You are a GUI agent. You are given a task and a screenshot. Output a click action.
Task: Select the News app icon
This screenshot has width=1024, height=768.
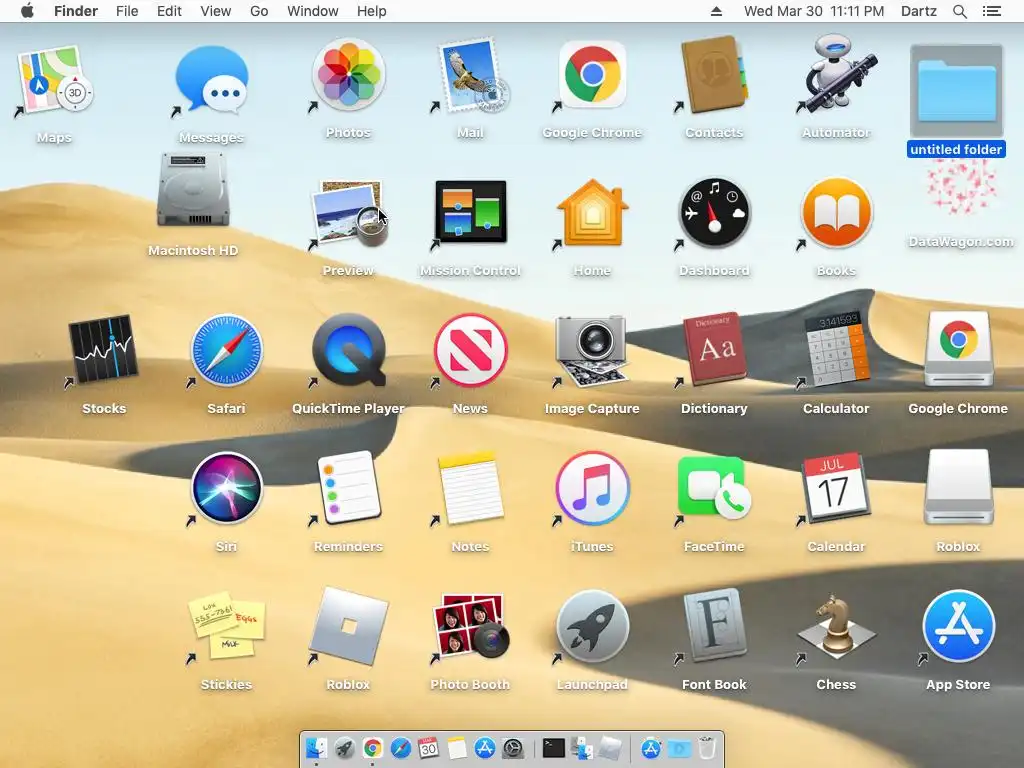click(470, 350)
